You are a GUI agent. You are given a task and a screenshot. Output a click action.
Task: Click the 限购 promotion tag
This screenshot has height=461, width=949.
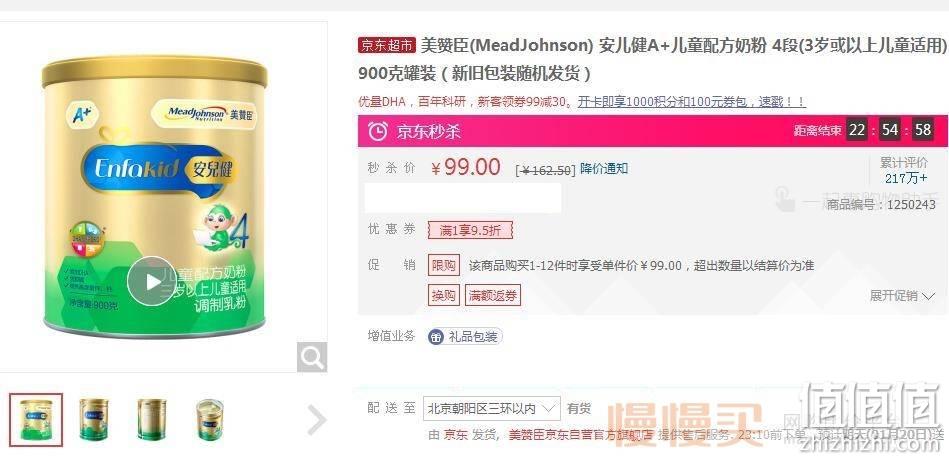(x=444, y=266)
